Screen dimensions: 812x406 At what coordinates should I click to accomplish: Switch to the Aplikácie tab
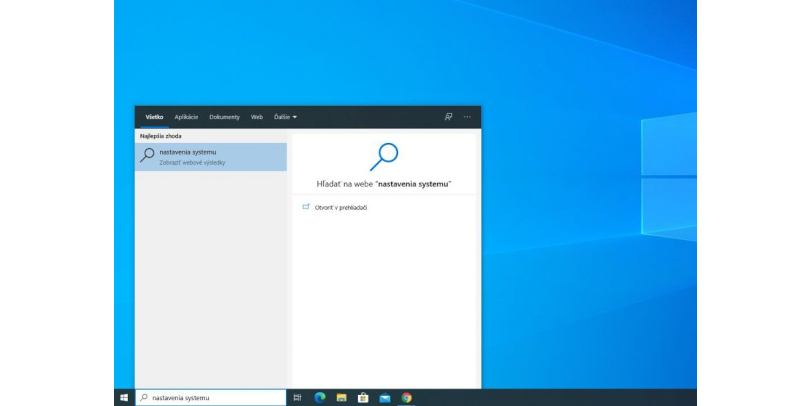pos(186,117)
